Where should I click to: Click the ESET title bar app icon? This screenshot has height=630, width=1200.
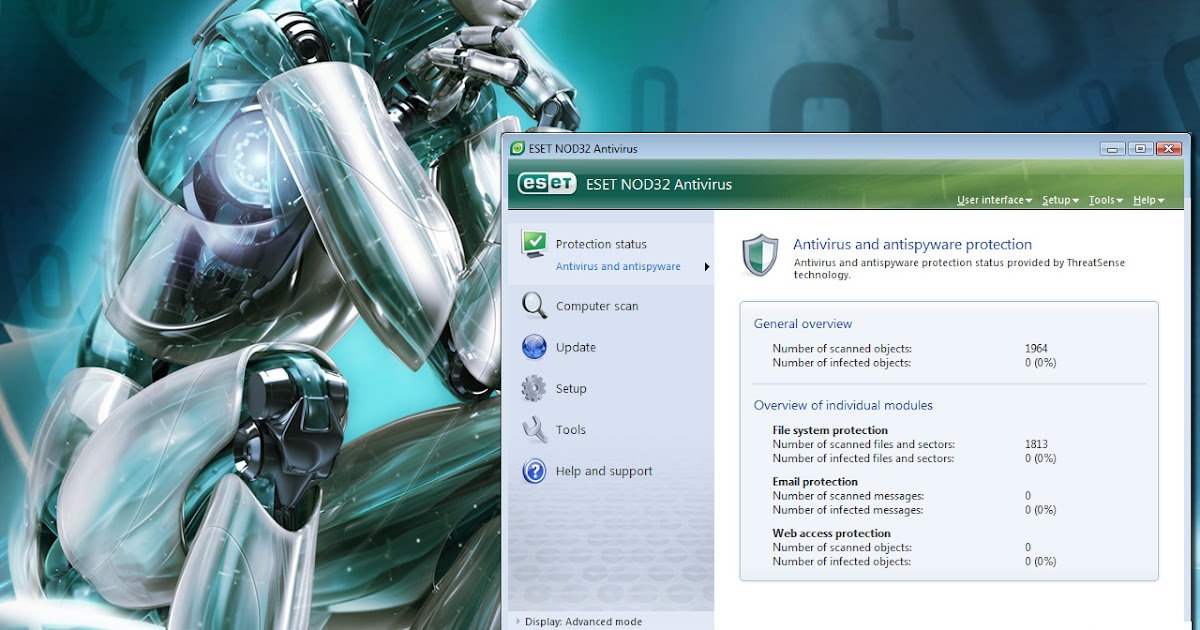(x=518, y=149)
